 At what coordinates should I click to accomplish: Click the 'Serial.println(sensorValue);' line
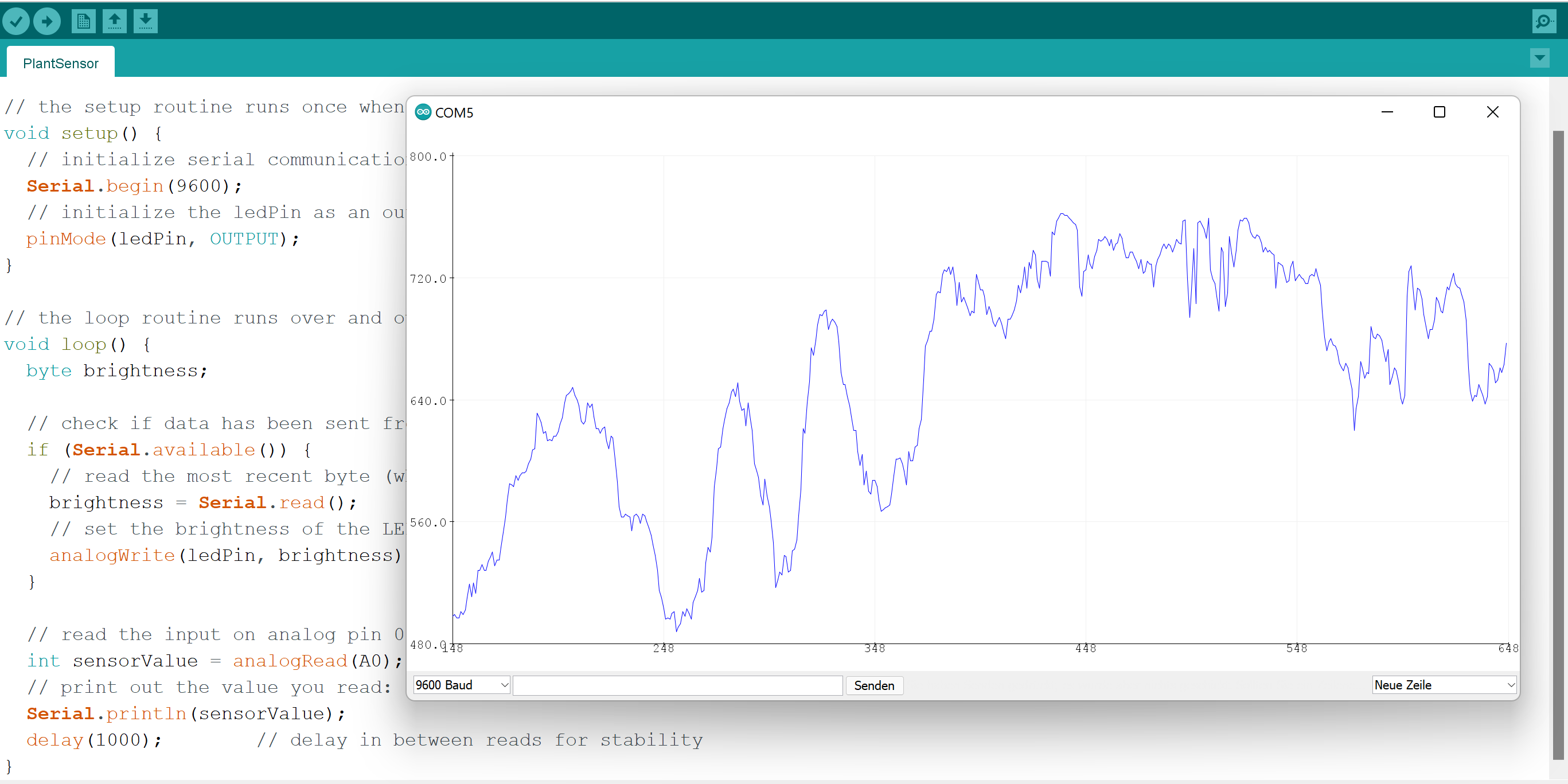(186, 713)
